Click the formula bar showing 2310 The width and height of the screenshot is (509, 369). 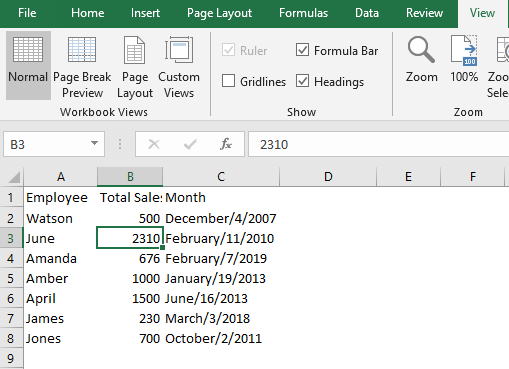coord(378,144)
